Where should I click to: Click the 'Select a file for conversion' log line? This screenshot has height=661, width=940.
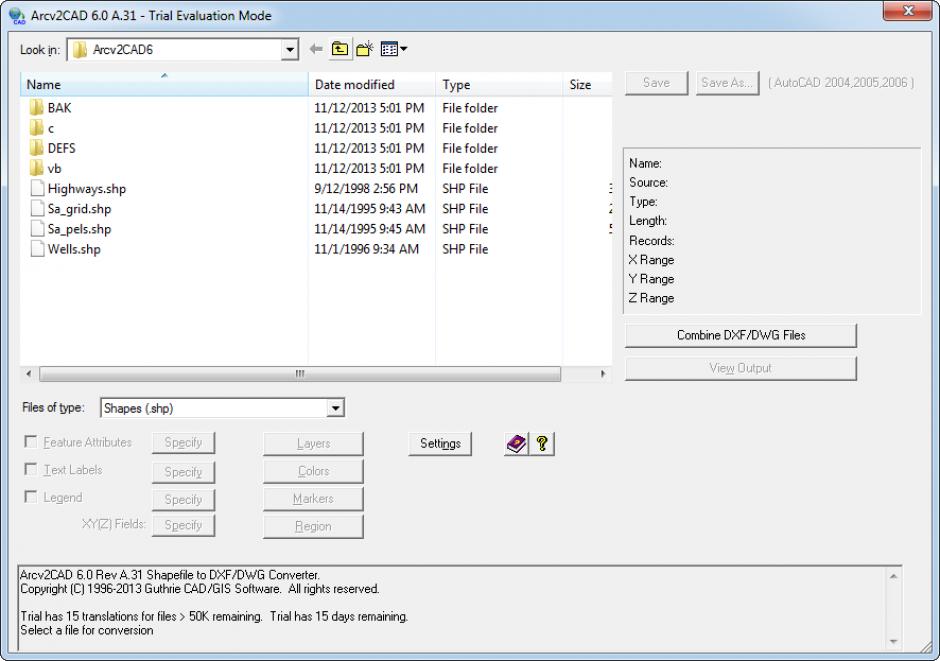(x=87, y=630)
